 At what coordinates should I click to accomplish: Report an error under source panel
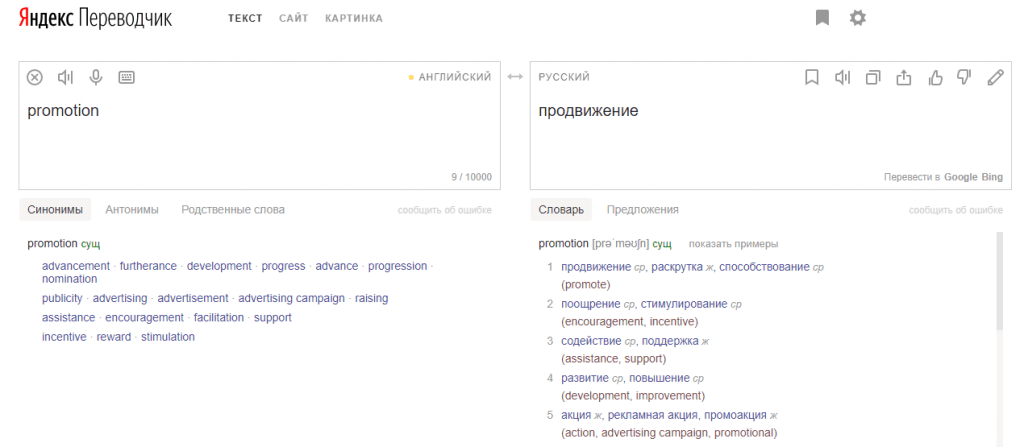[x=445, y=210]
